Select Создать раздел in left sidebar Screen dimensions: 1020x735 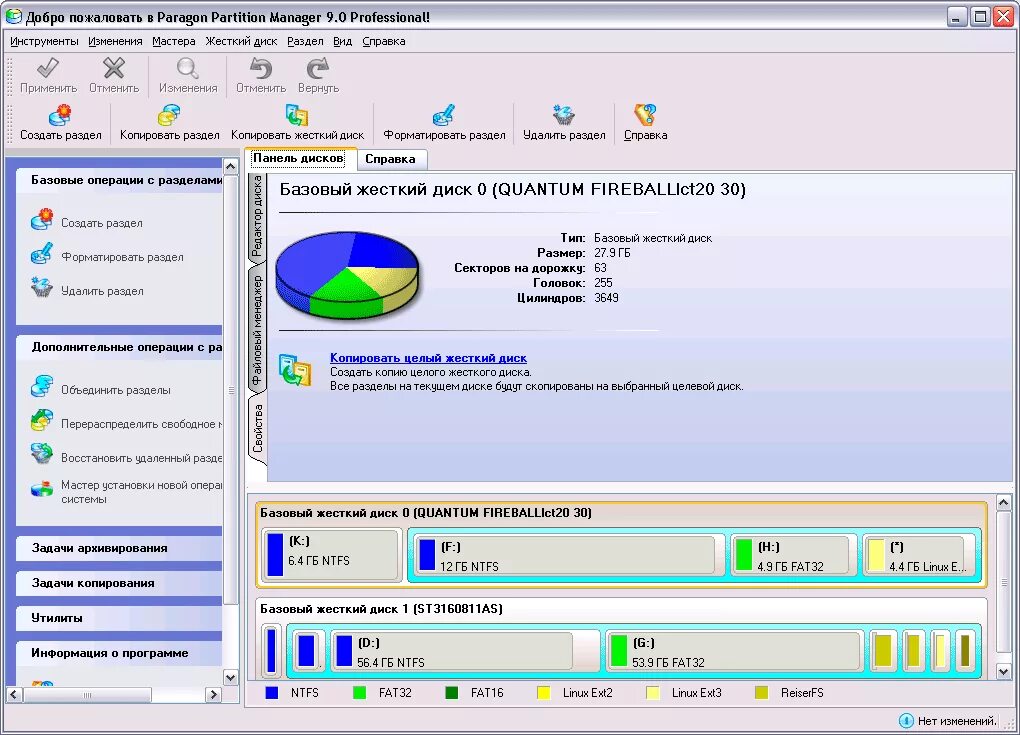tap(101, 223)
